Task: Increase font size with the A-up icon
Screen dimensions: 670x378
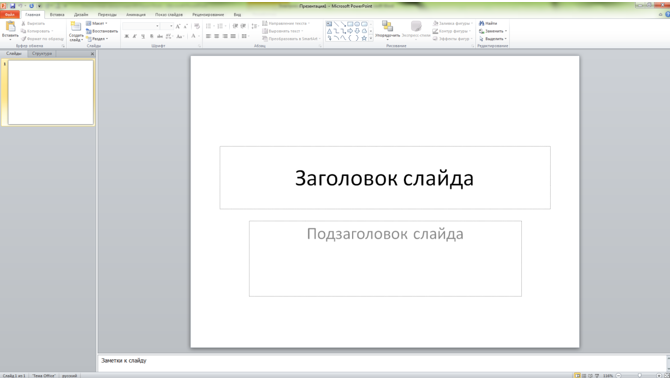Action: [178, 26]
